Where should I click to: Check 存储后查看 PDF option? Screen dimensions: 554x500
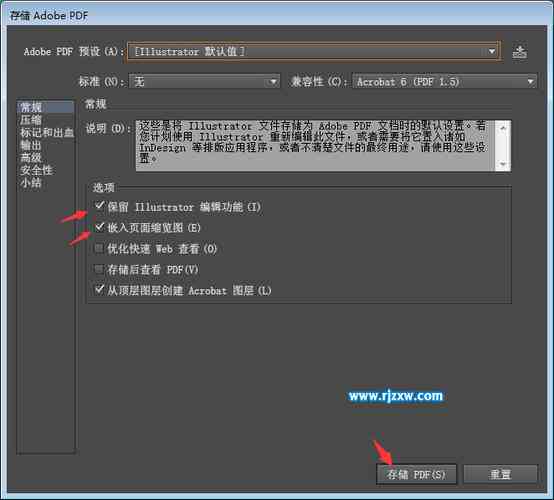[x=99, y=270]
